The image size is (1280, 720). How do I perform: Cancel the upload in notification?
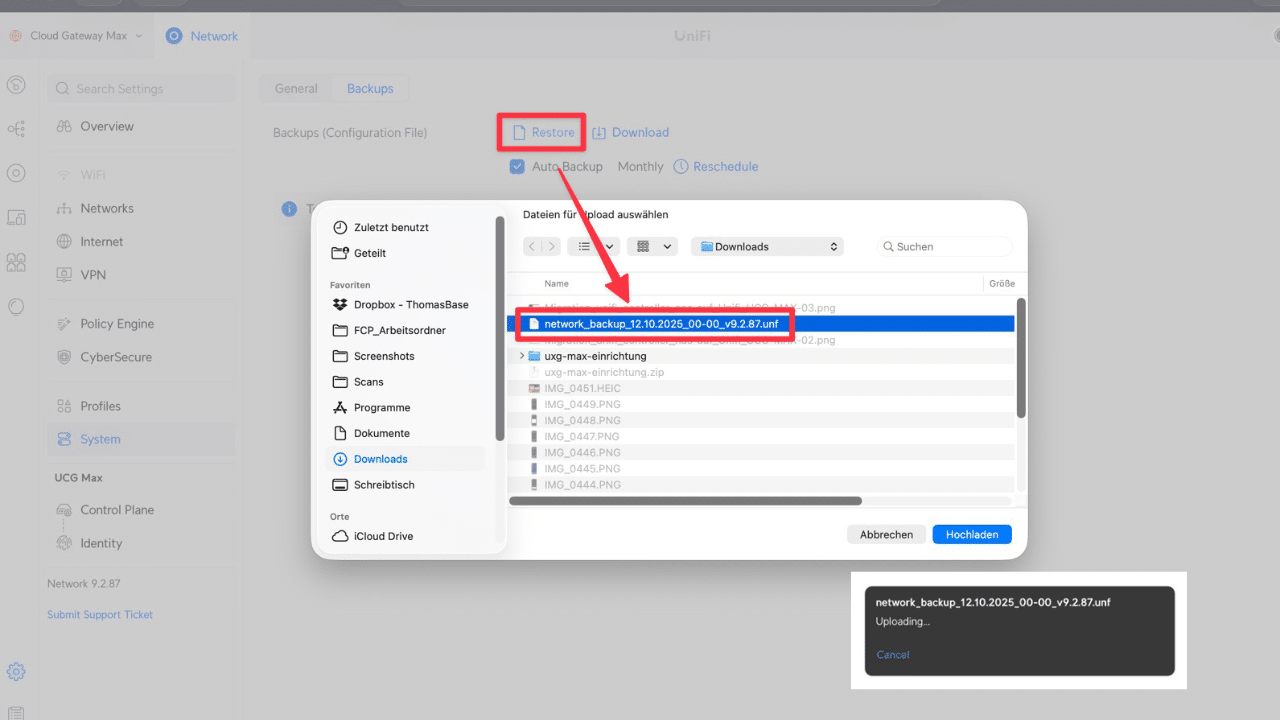(x=892, y=654)
